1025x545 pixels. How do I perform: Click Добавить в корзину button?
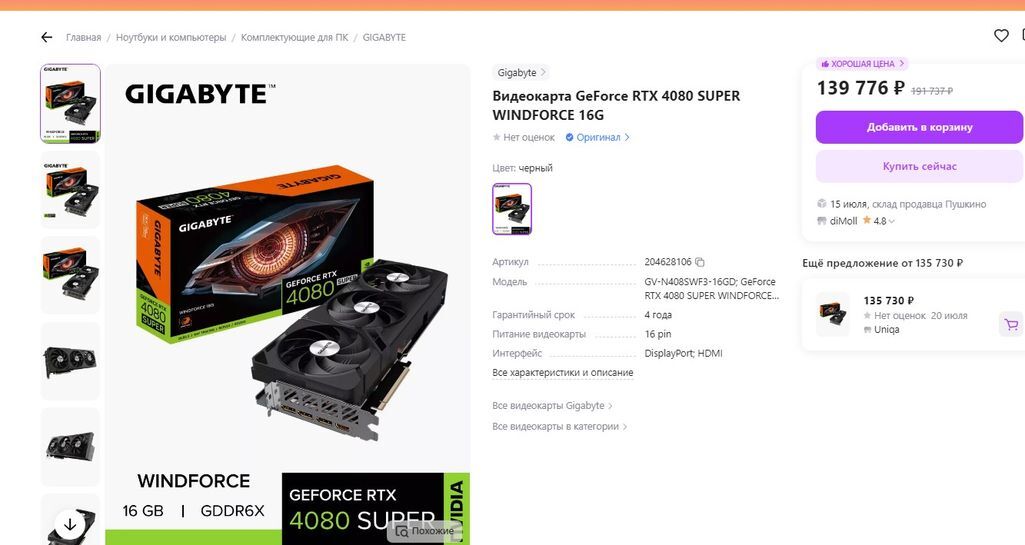point(919,127)
